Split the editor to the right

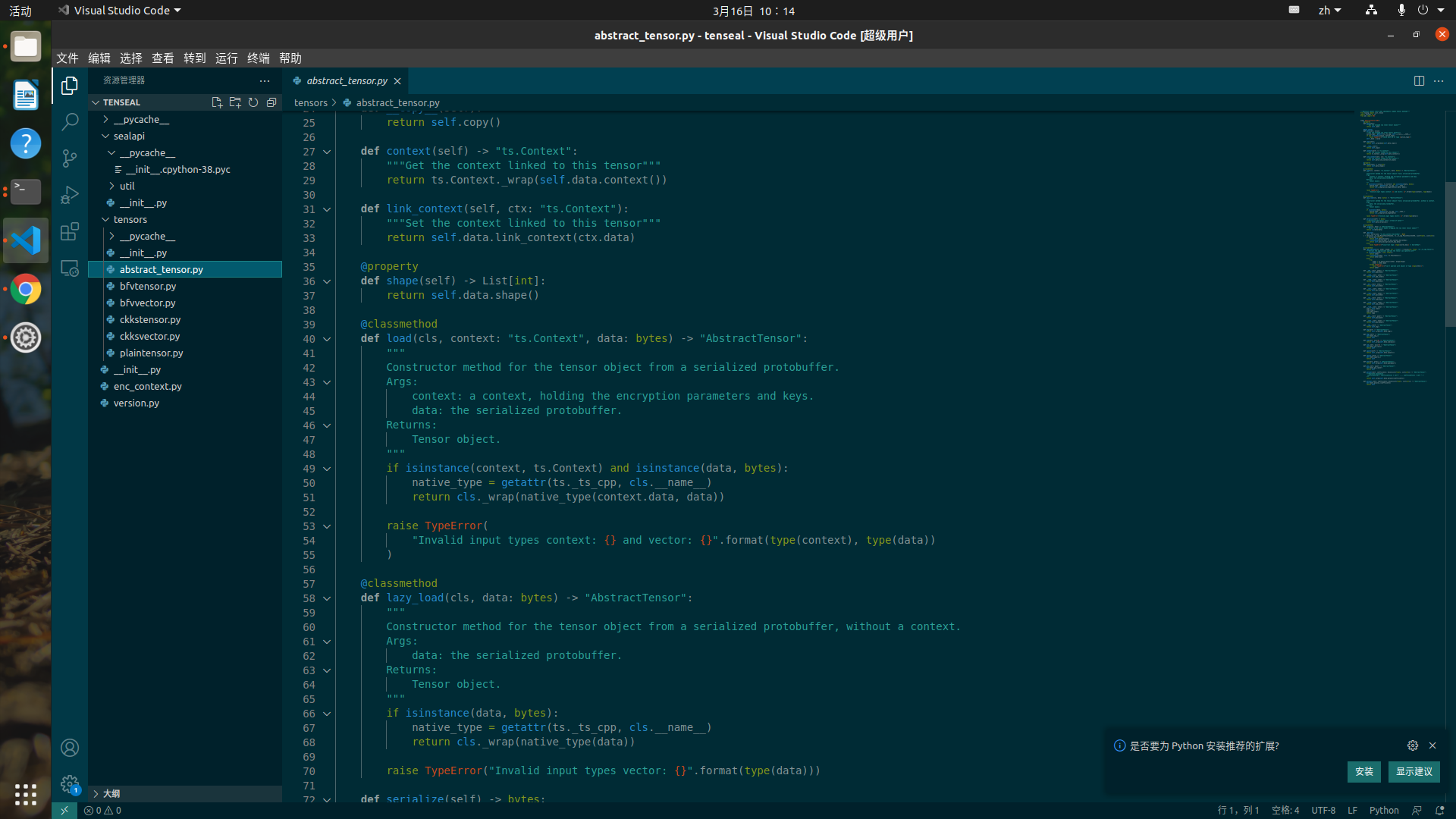tap(1419, 81)
